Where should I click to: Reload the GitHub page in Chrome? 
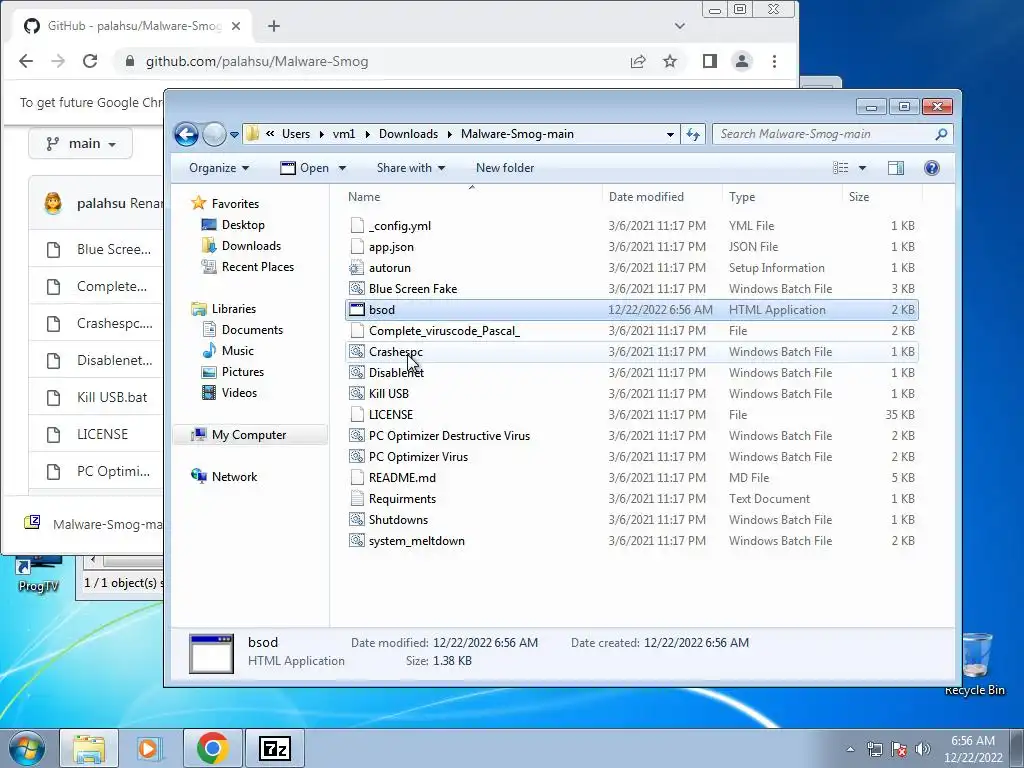tap(90, 61)
